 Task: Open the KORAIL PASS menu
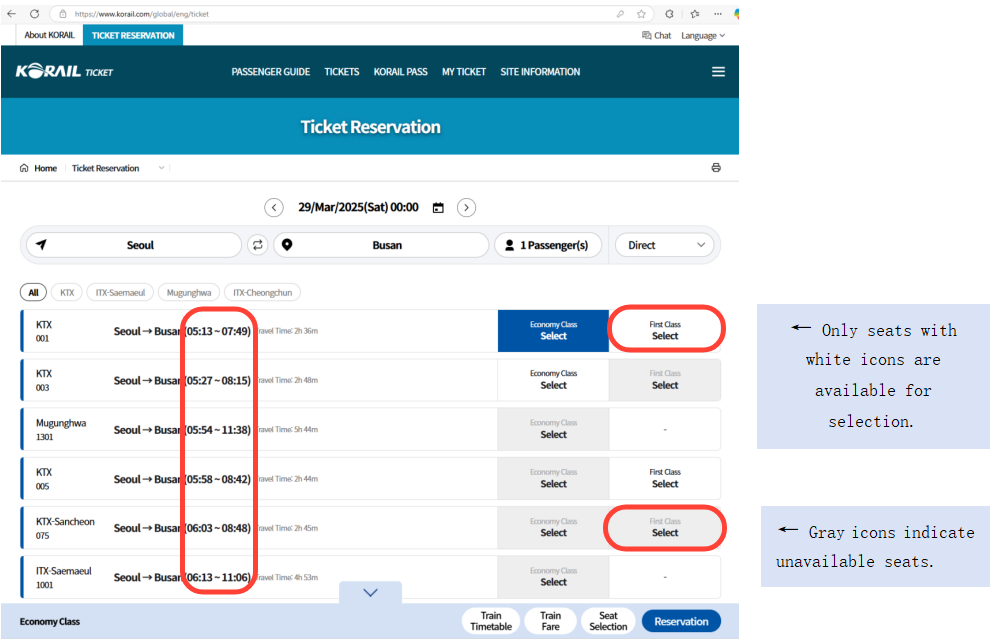pyautogui.click(x=400, y=72)
